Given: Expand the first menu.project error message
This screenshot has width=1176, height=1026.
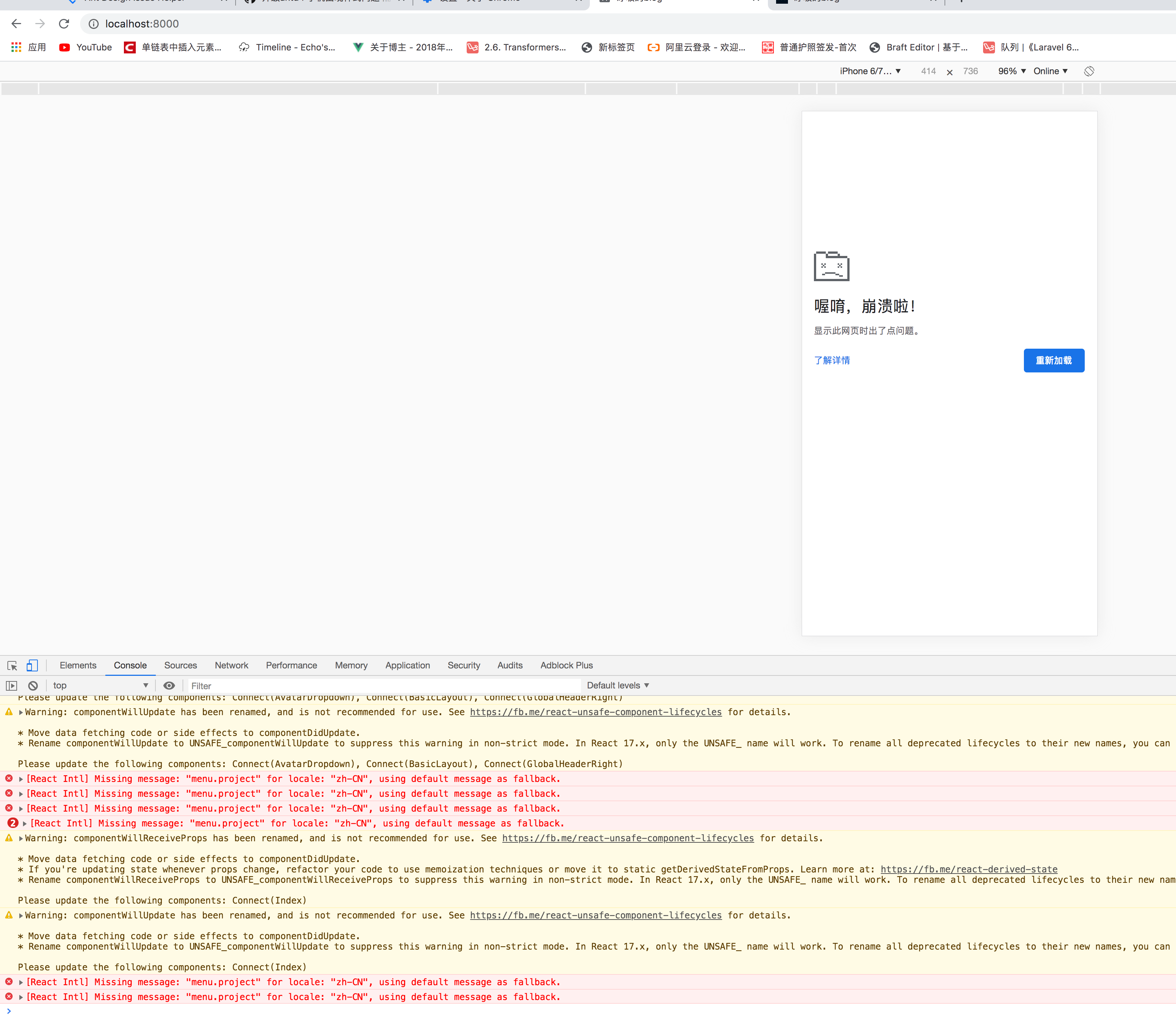Looking at the screenshot, I should [21, 779].
